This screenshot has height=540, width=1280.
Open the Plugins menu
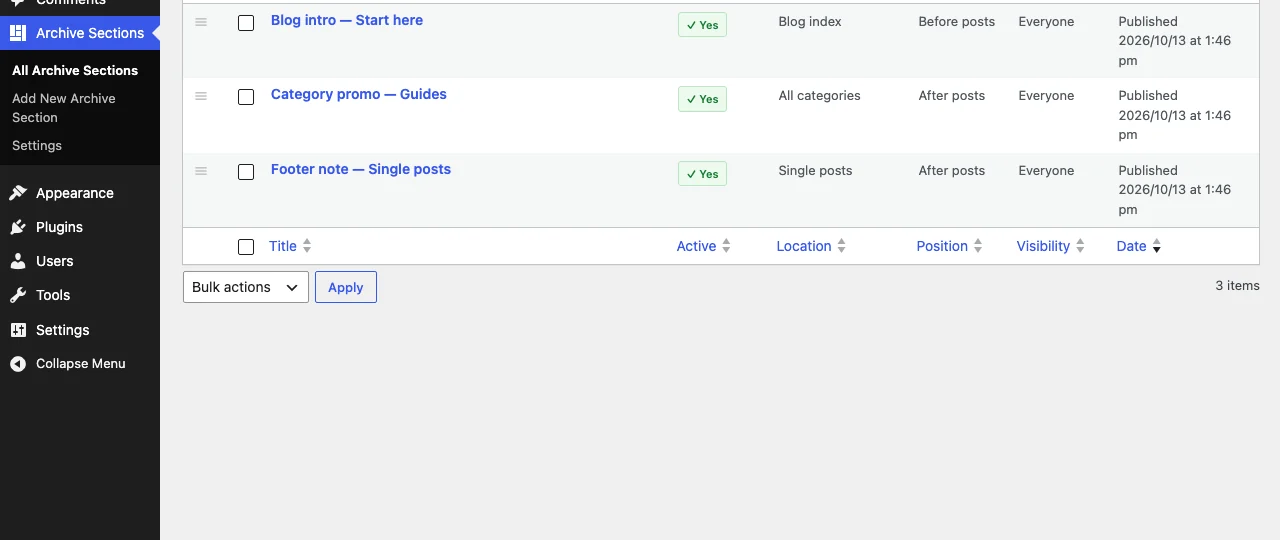pos(80,227)
